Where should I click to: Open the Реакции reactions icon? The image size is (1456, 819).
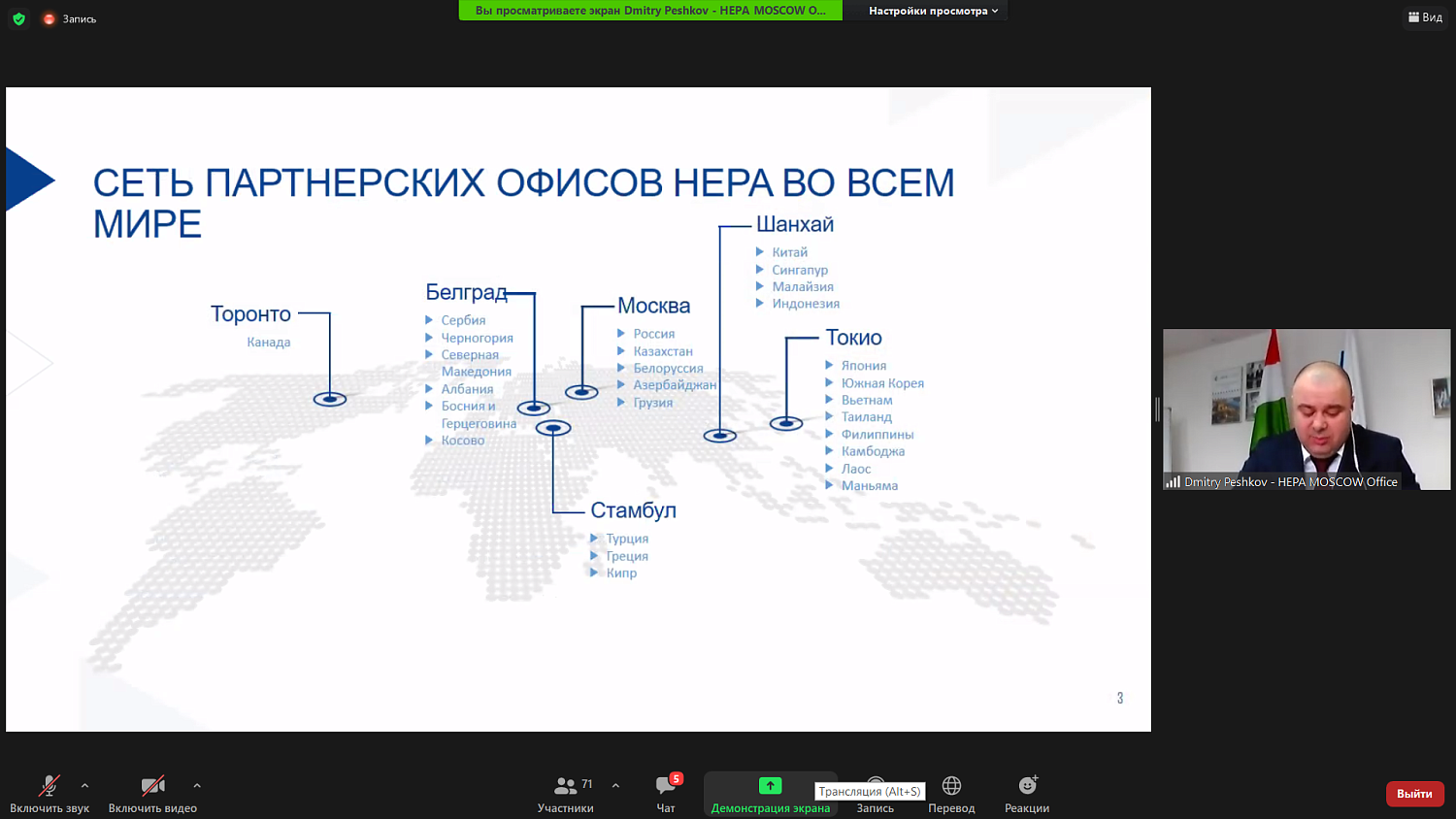(1026, 786)
